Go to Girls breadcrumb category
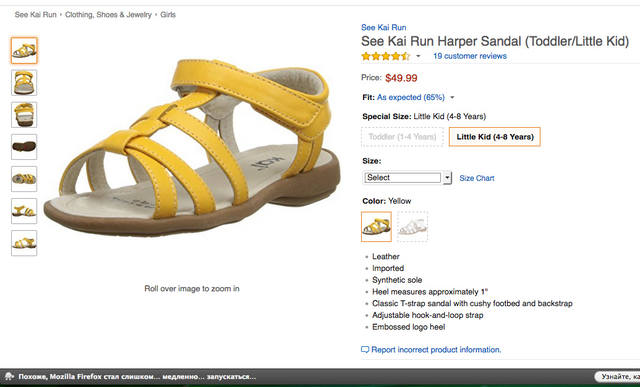 168,15
